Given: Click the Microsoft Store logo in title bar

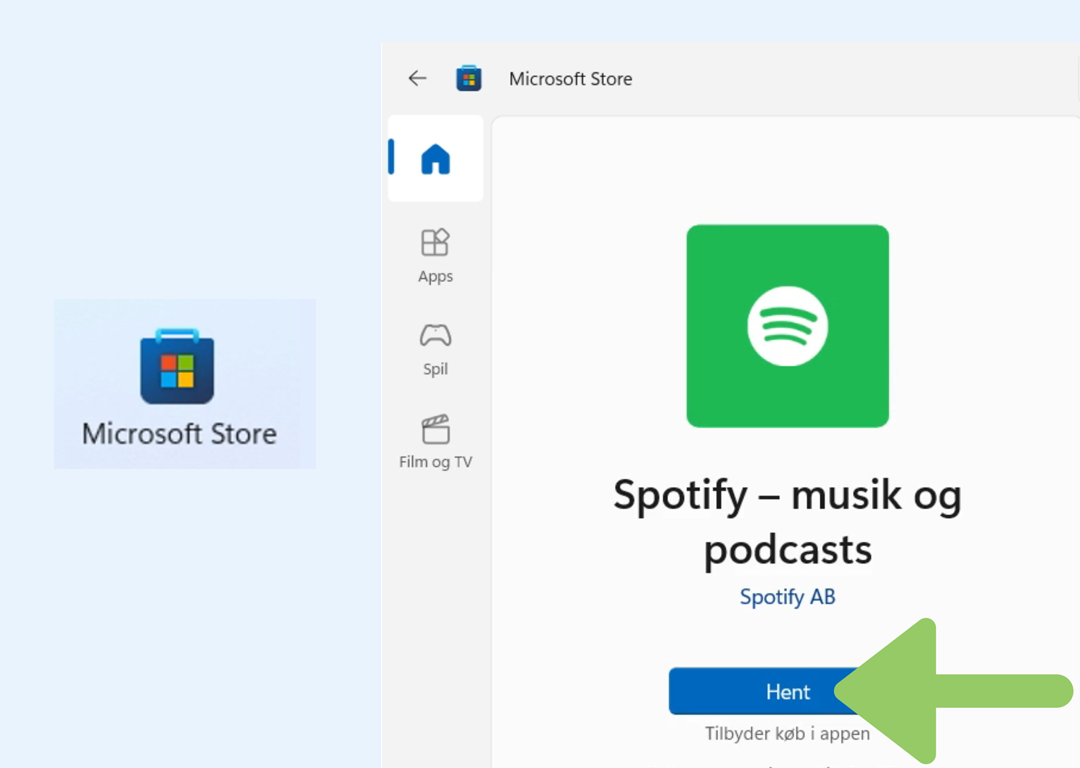Looking at the screenshot, I should [x=468, y=79].
